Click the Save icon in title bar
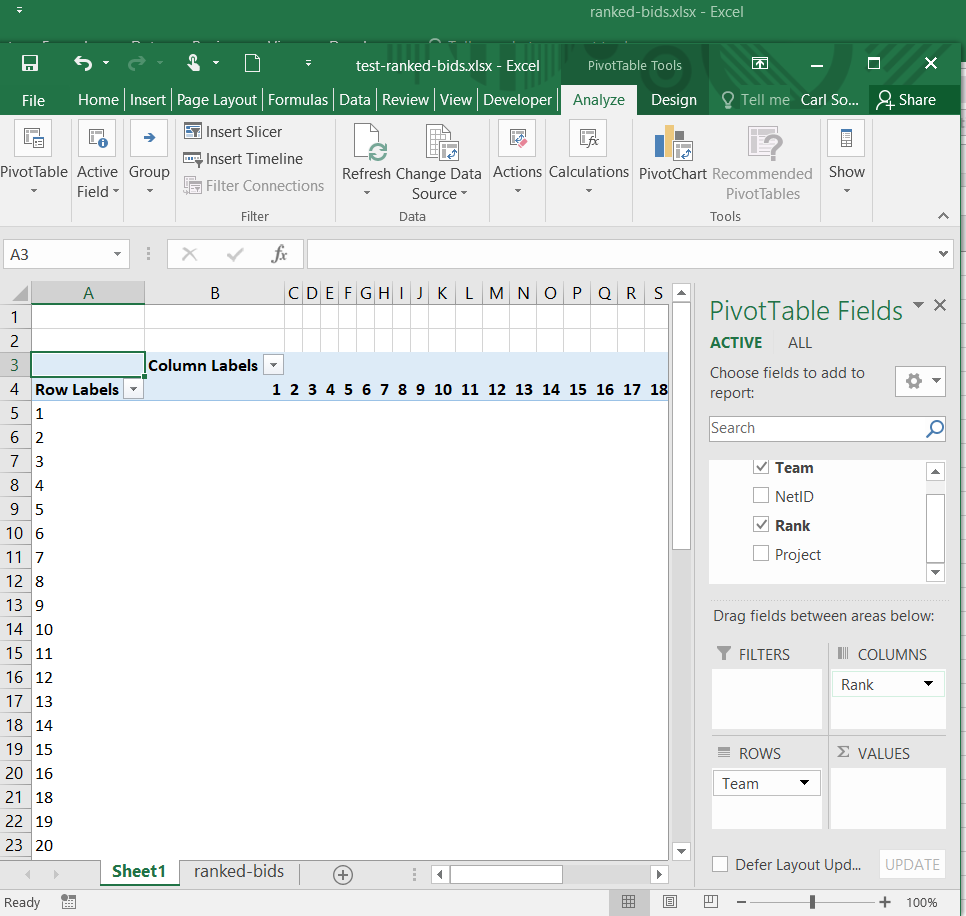966x916 pixels. [x=30, y=64]
